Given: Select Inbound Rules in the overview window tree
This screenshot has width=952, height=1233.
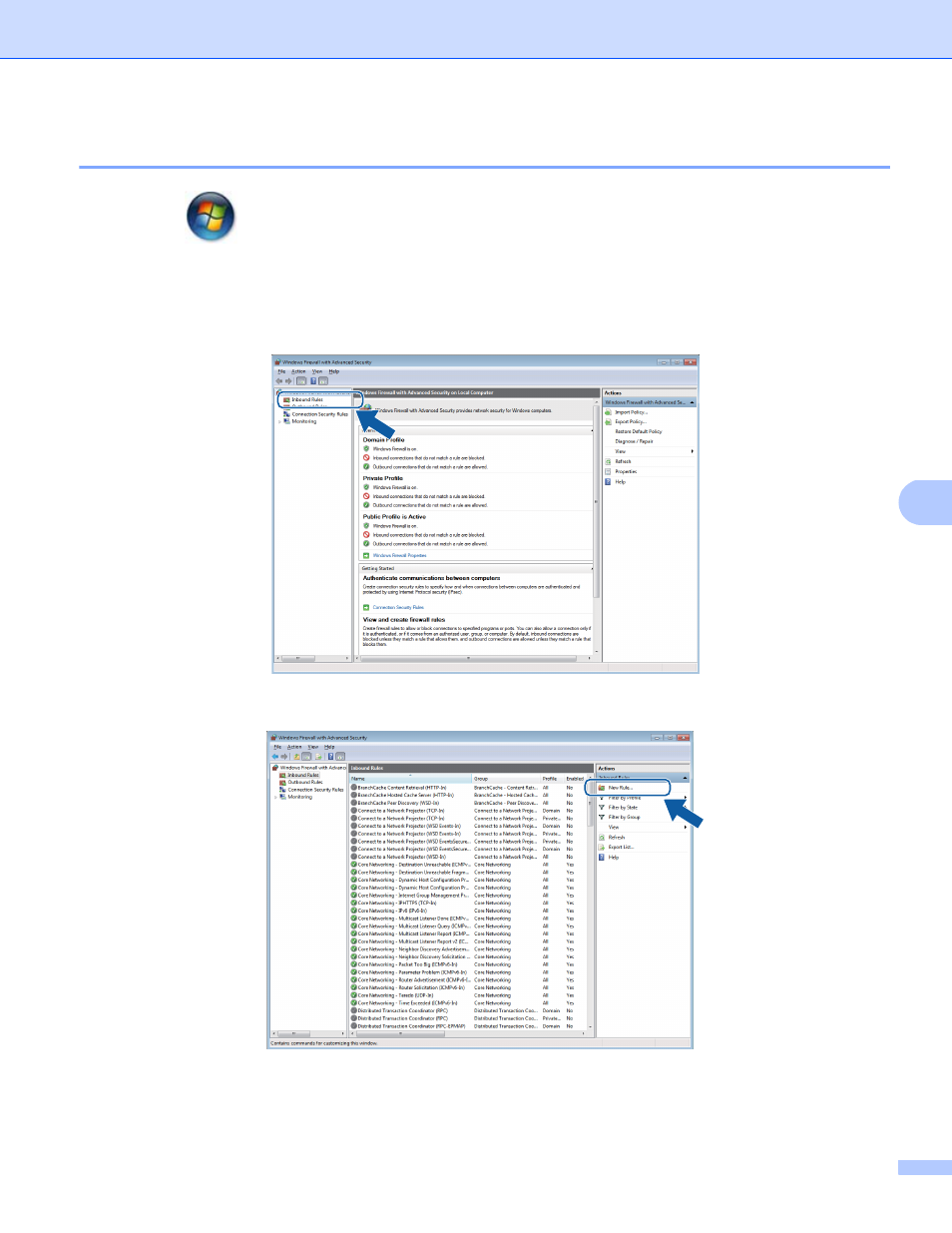Looking at the screenshot, I should tap(307, 399).
